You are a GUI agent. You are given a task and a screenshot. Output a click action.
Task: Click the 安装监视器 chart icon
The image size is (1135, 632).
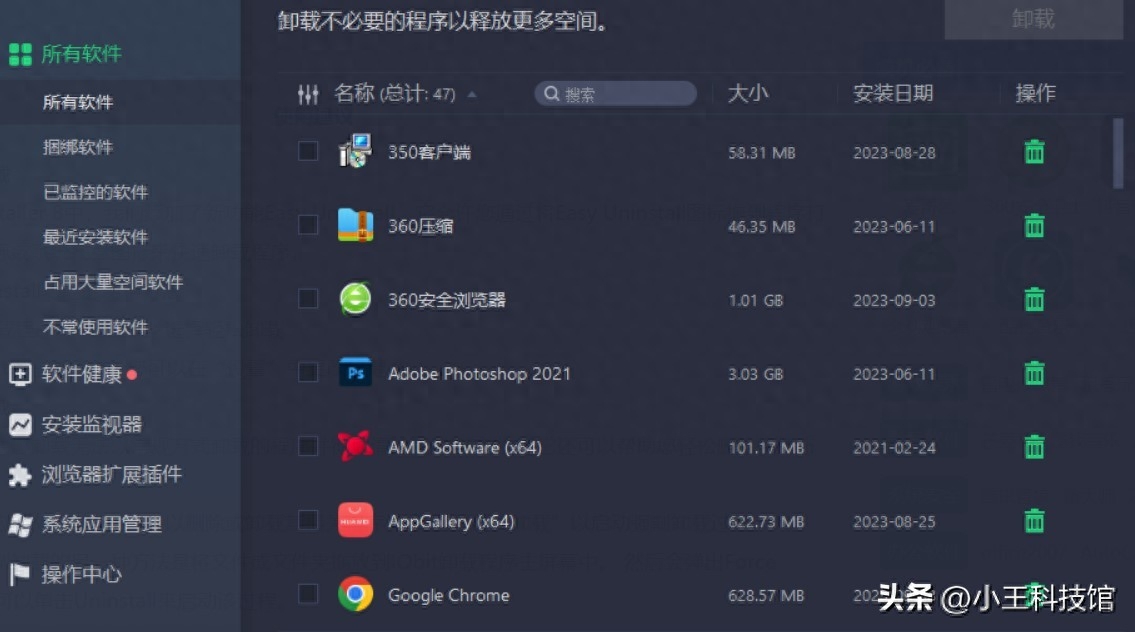click(18, 424)
